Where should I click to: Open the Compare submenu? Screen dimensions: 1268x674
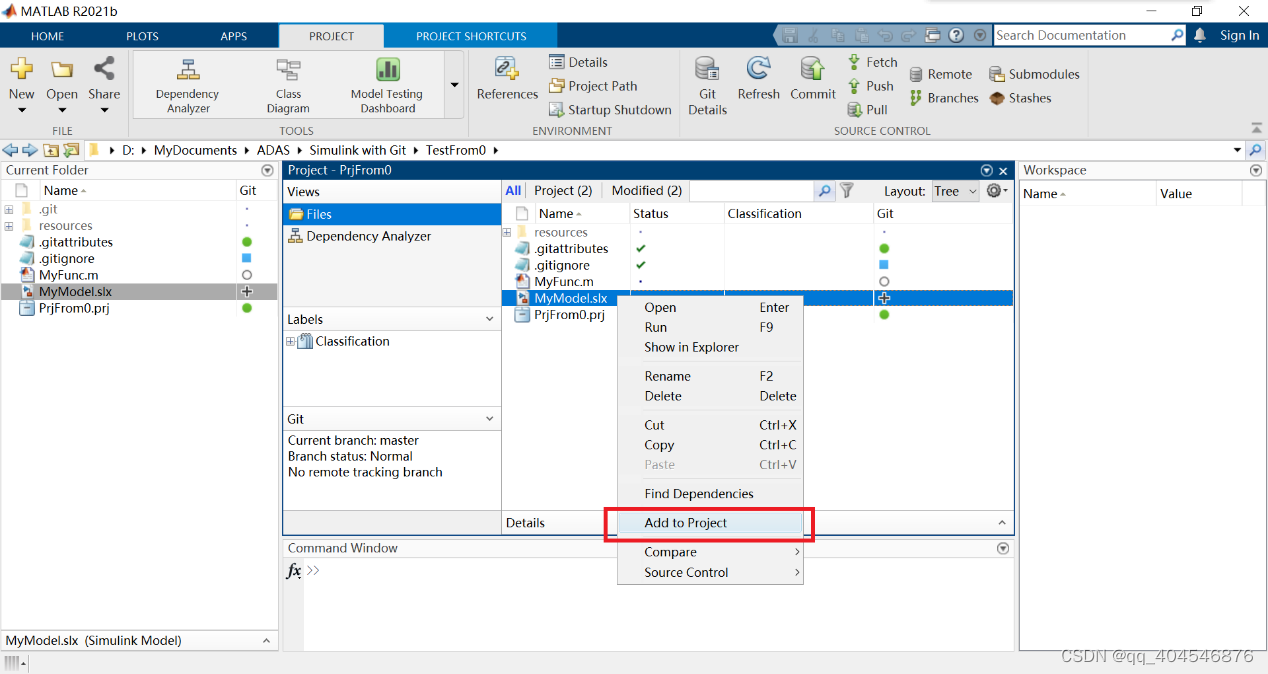710,552
